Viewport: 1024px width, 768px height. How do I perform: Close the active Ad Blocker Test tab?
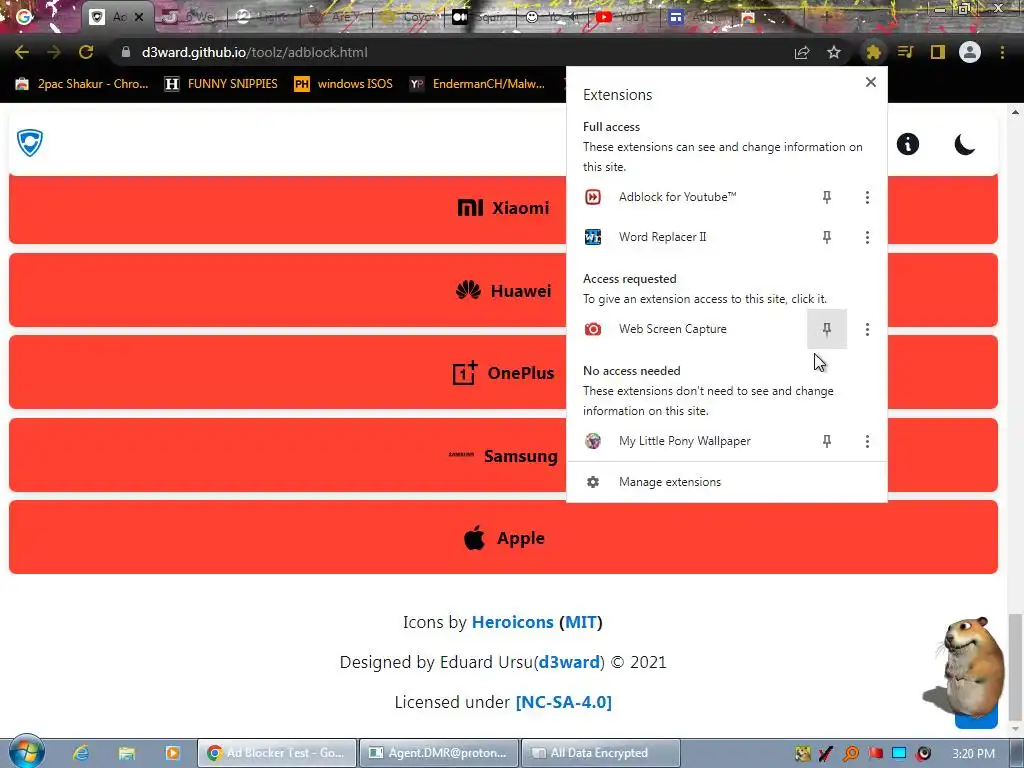tap(139, 17)
